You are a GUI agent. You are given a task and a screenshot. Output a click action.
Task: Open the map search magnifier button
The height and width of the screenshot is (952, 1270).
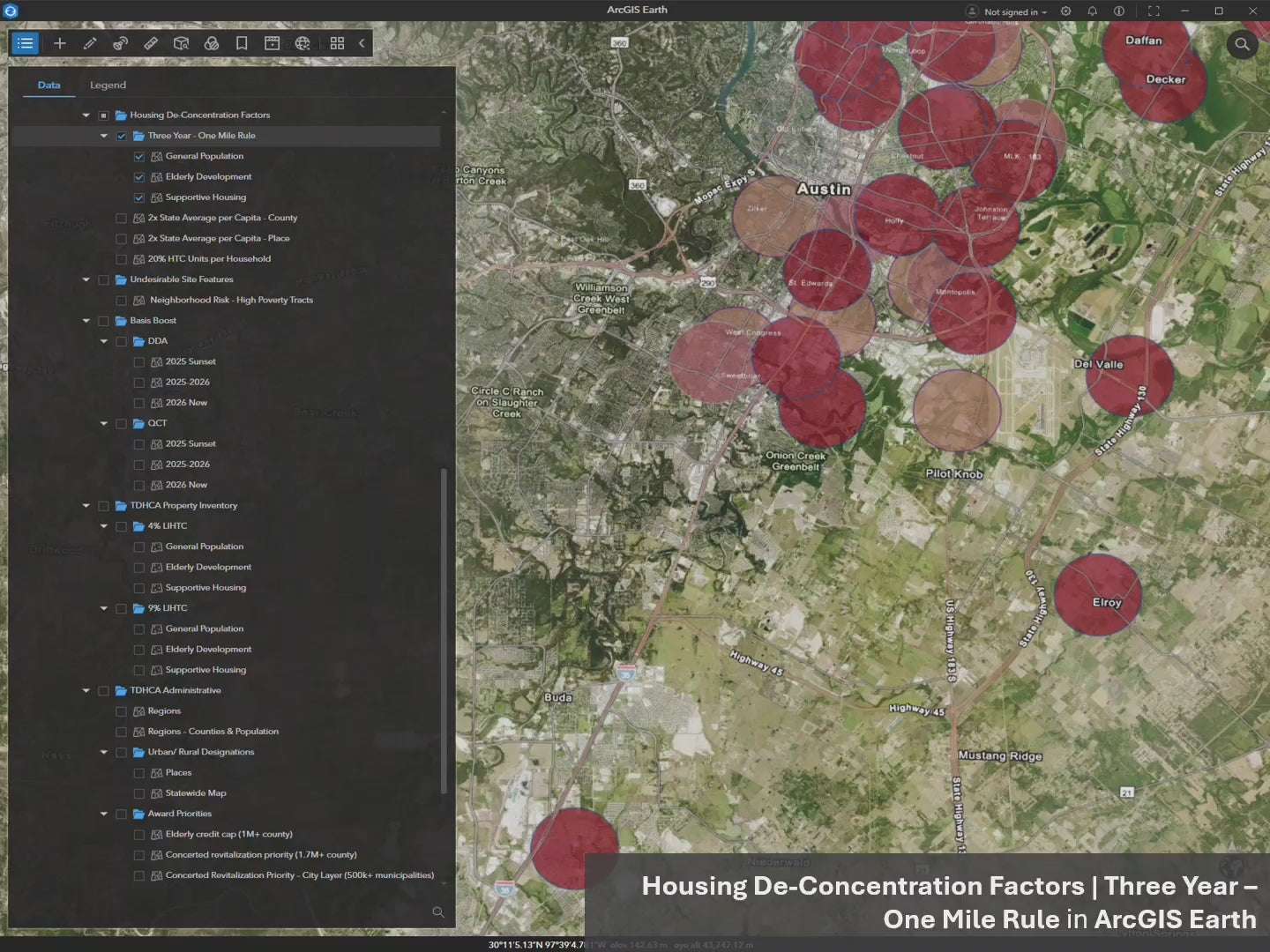(1242, 44)
